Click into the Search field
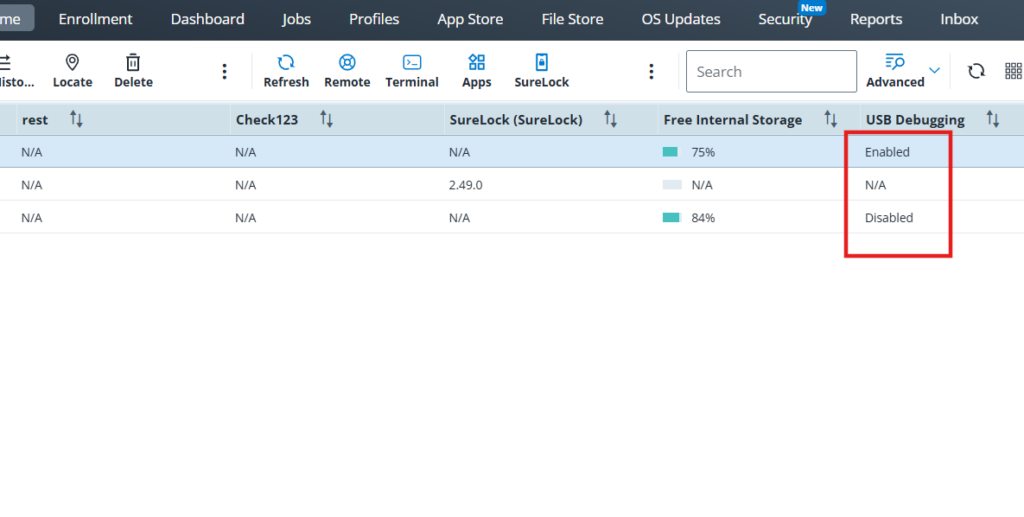The width and height of the screenshot is (1024, 517). 771,72
